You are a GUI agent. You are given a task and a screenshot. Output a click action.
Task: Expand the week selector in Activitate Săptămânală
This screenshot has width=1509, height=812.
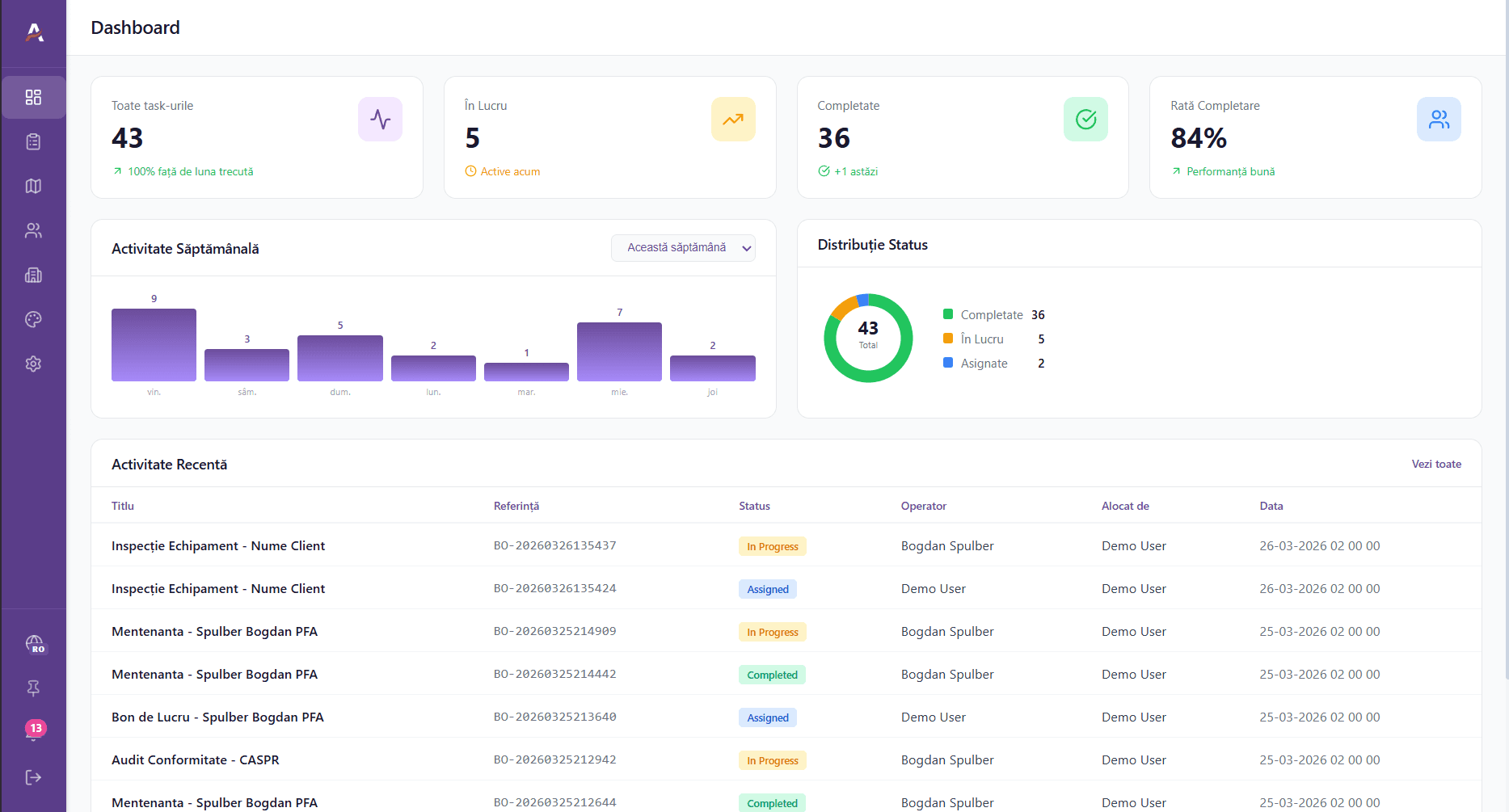click(746, 248)
